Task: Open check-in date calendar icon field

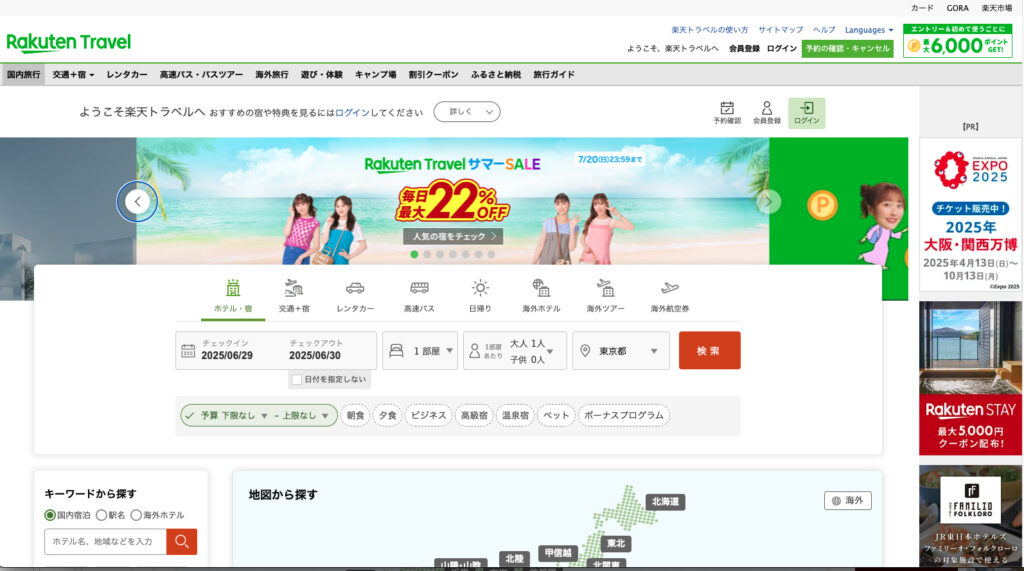Action: click(x=188, y=351)
